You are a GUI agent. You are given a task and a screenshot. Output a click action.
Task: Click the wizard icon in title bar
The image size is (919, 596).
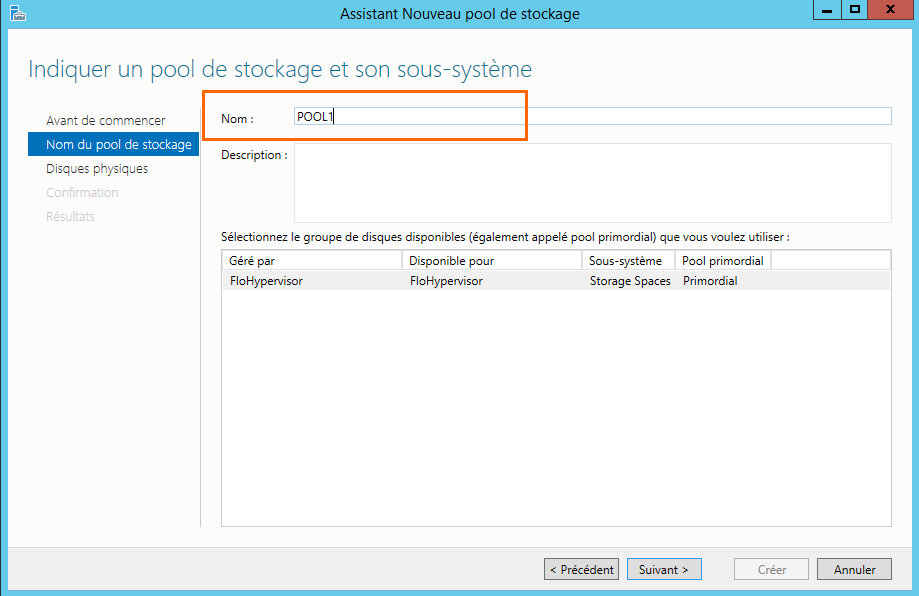click(x=17, y=13)
